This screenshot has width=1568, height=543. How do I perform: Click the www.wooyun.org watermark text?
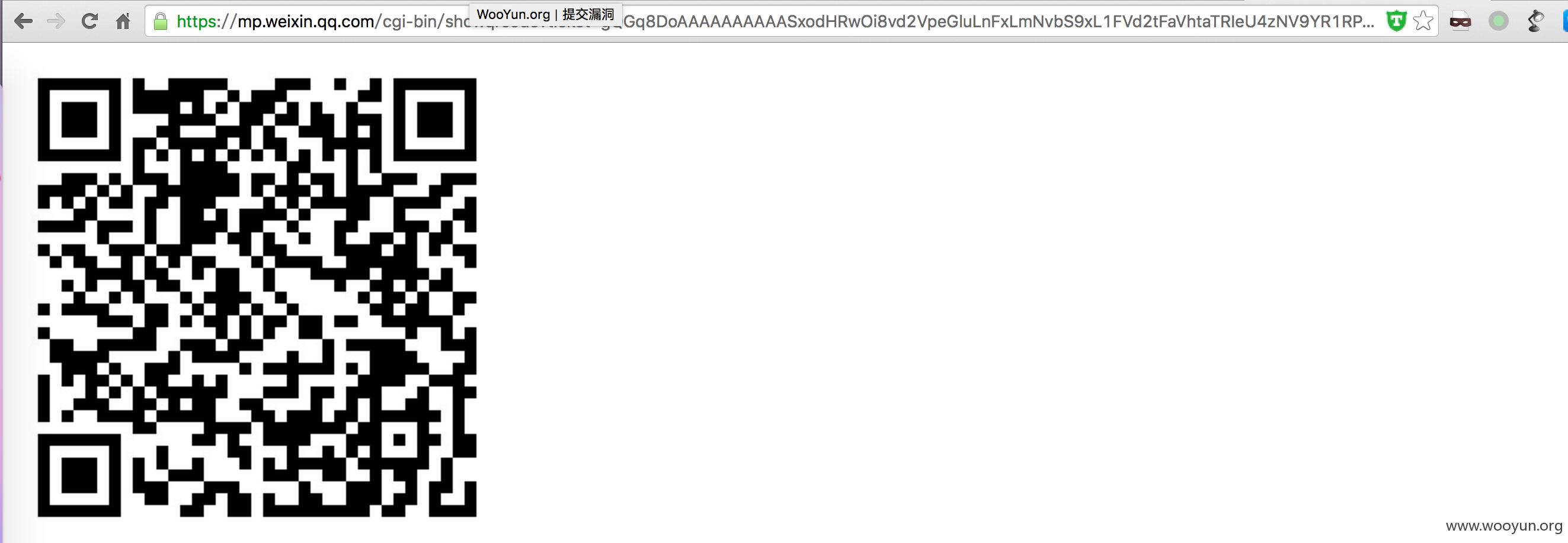coord(1503,526)
